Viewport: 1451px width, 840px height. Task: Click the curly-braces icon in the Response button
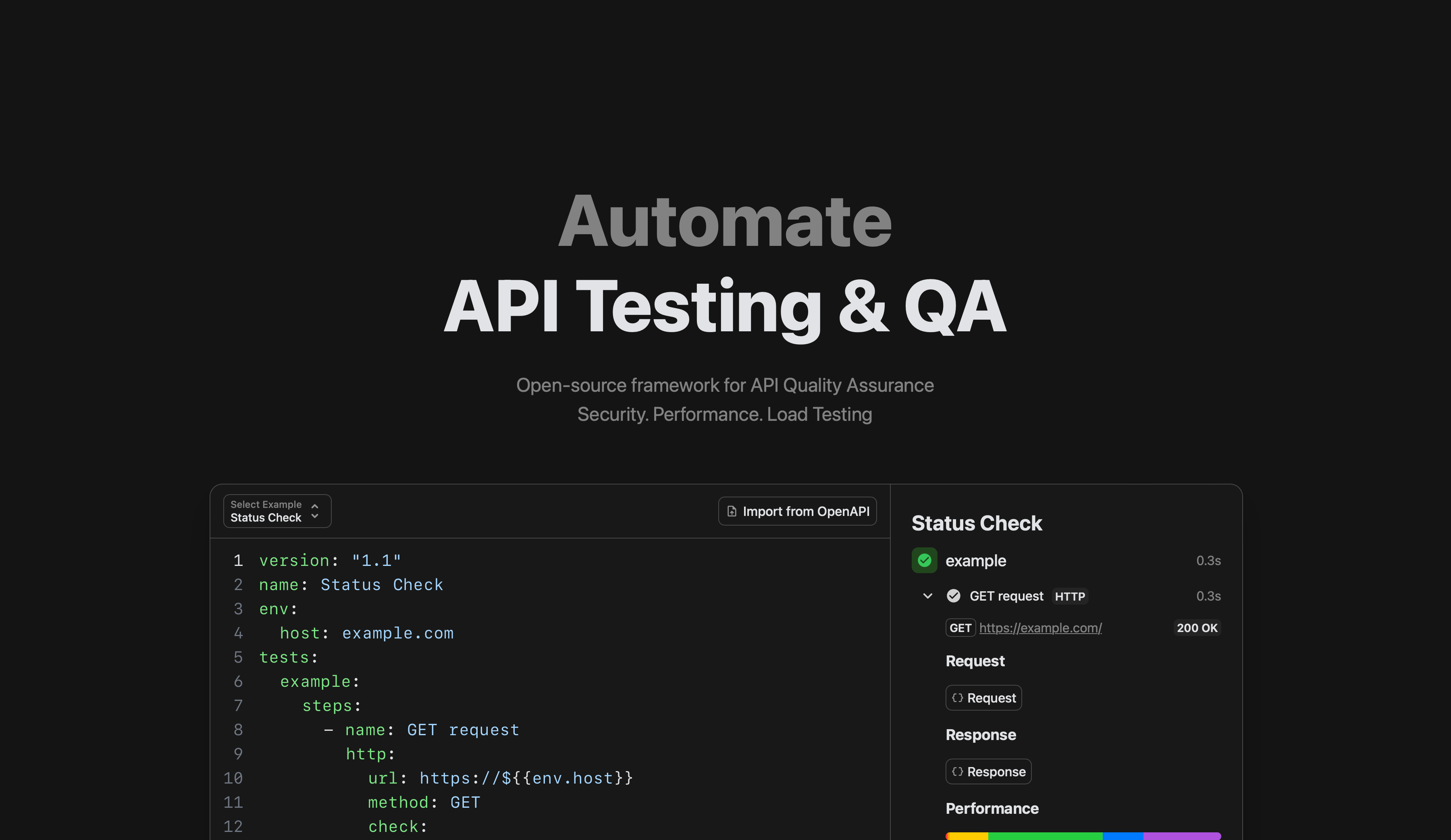click(958, 771)
